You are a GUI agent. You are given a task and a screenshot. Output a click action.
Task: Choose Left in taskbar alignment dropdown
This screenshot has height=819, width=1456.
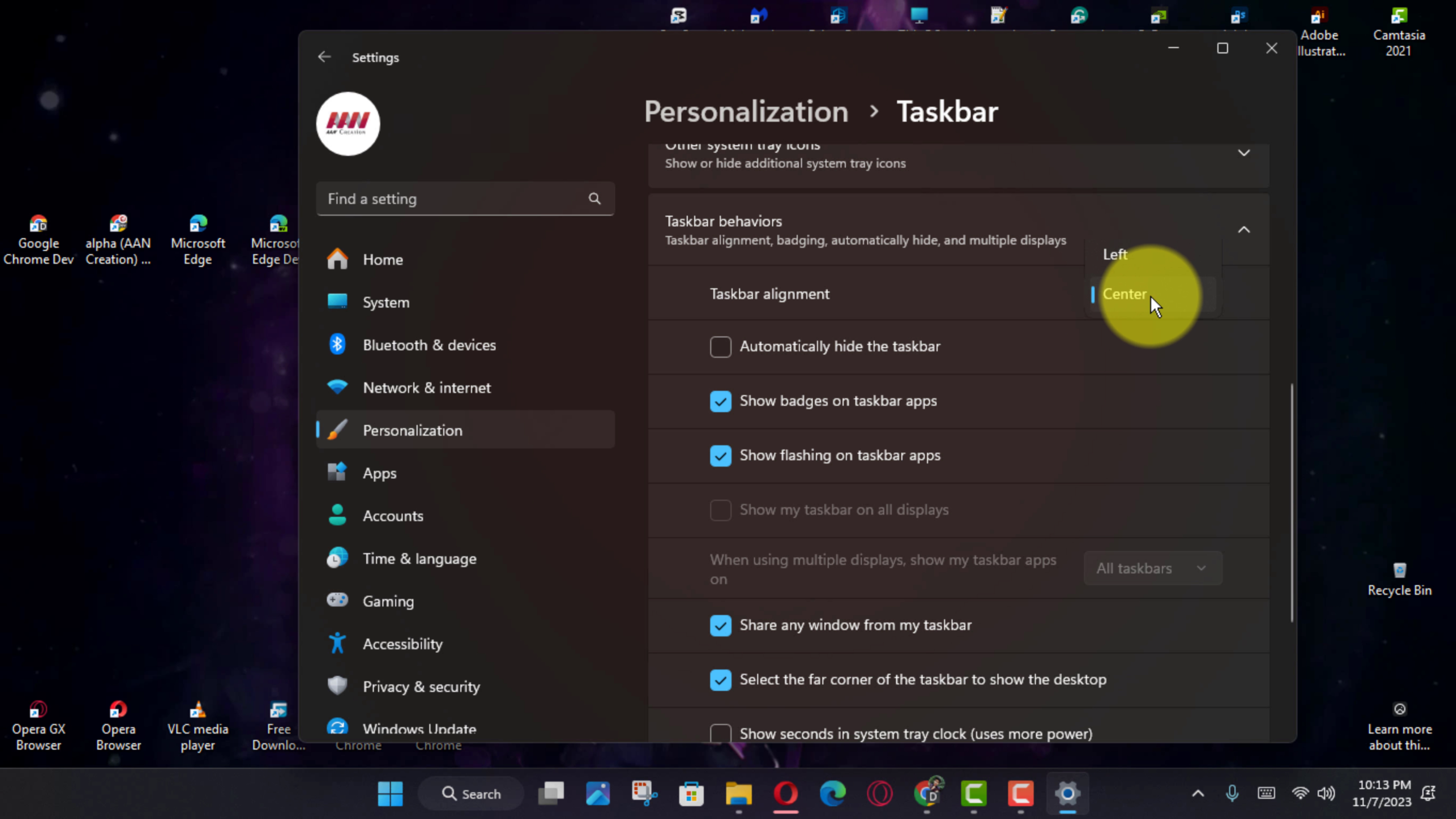click(1115, 254)
